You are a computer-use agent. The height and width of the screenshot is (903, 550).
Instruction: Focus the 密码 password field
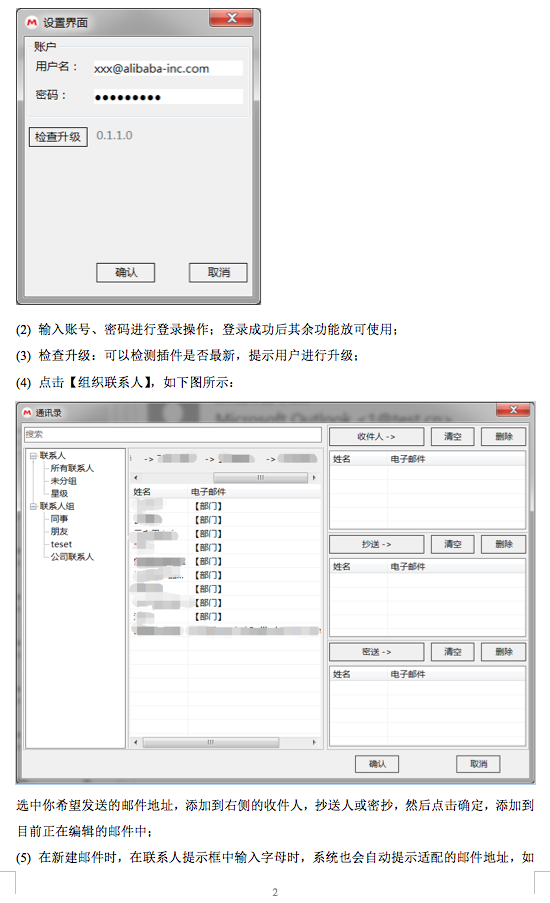[x=168, y=97]
